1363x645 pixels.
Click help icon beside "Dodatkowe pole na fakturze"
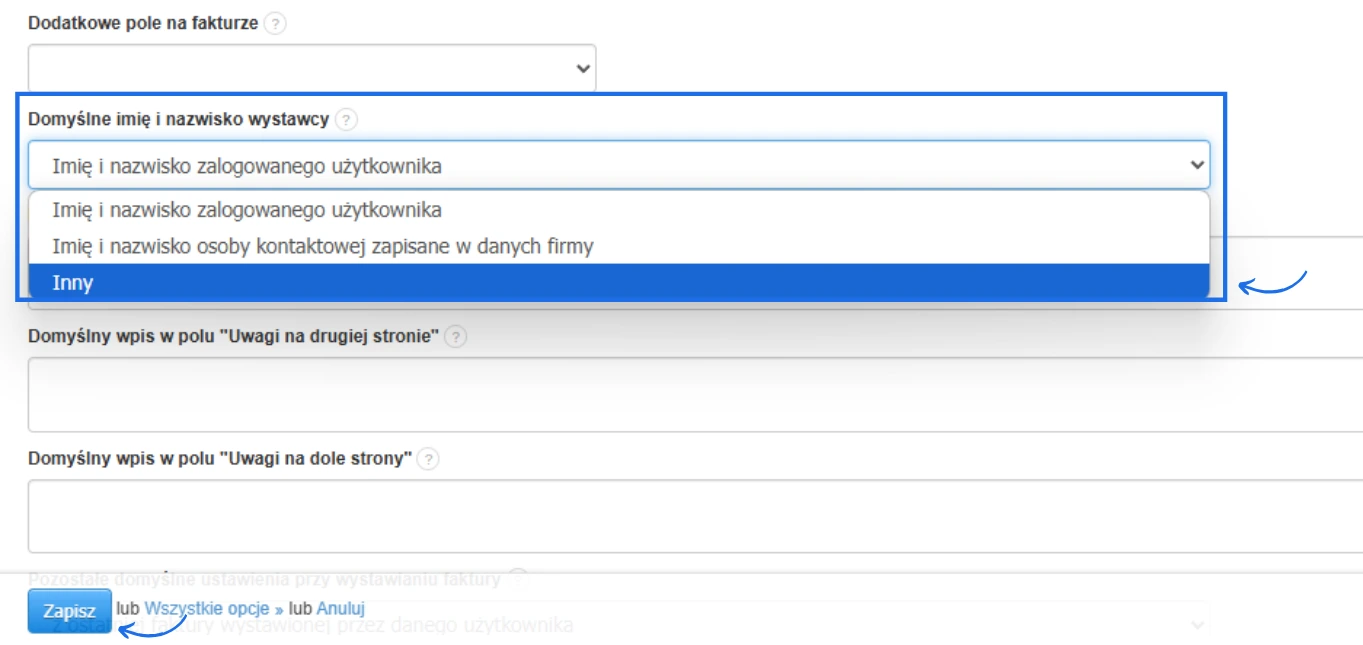275,24
